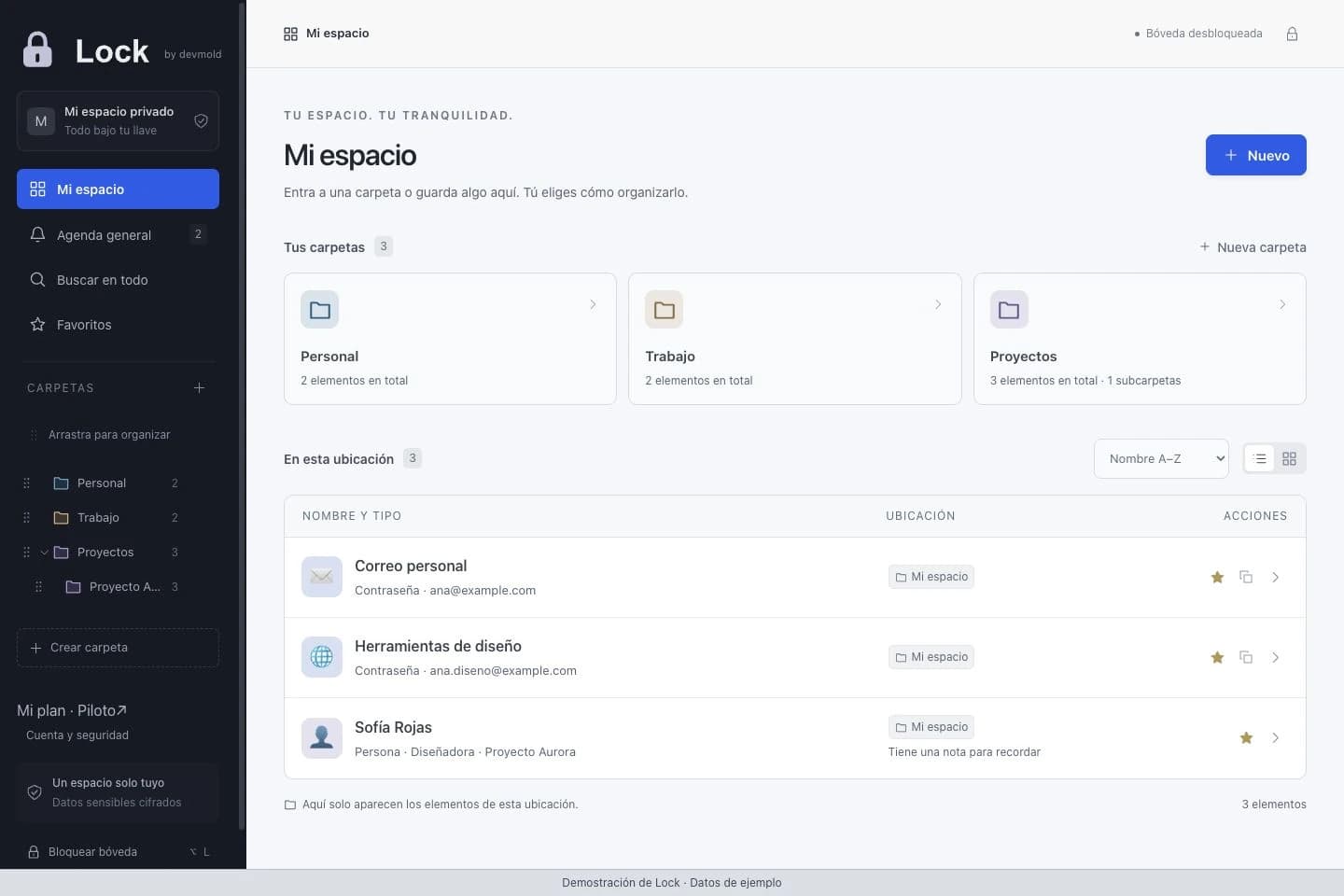Click the Mi espacio breadcrumb in top bar
Screen dimensions: 1344x896
[x=327, y=34]
